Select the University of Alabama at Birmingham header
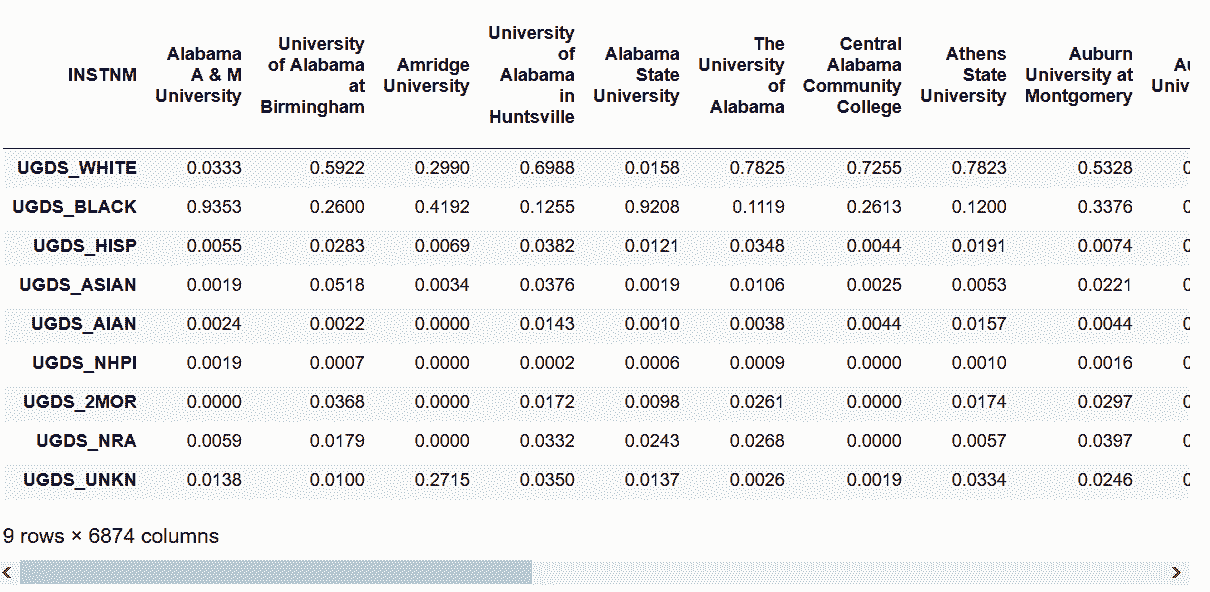 point(312,75)
